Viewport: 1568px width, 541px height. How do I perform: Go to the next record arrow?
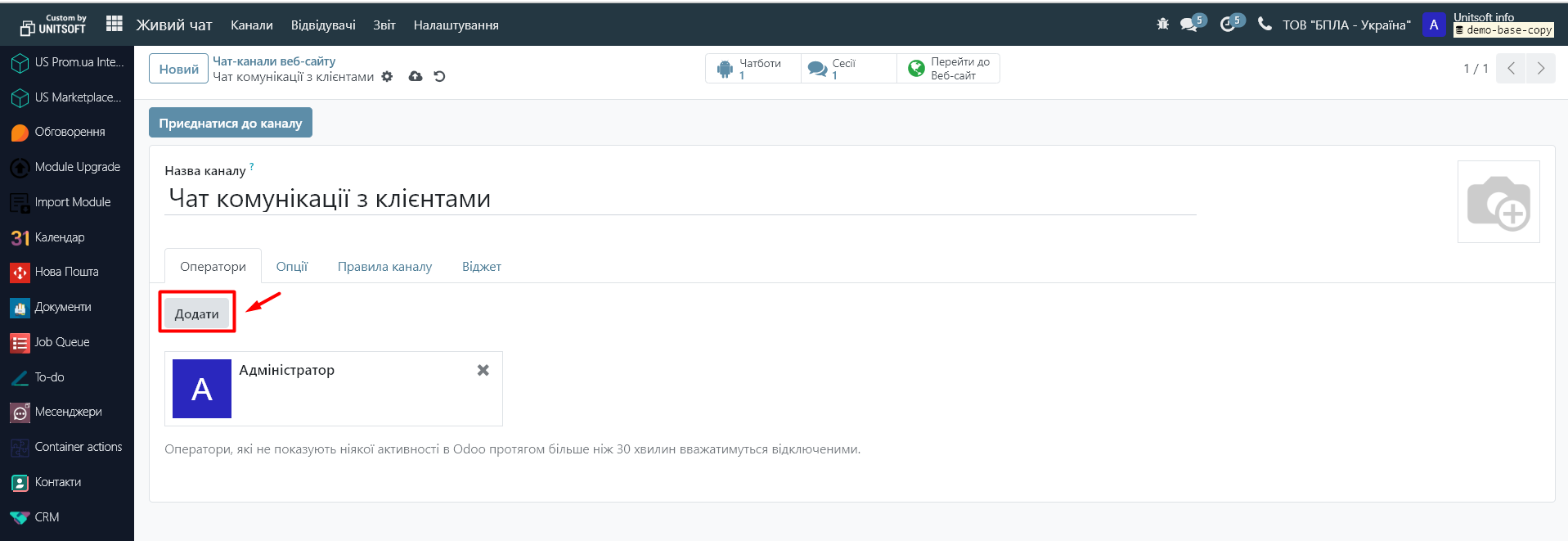(1540, 69)
